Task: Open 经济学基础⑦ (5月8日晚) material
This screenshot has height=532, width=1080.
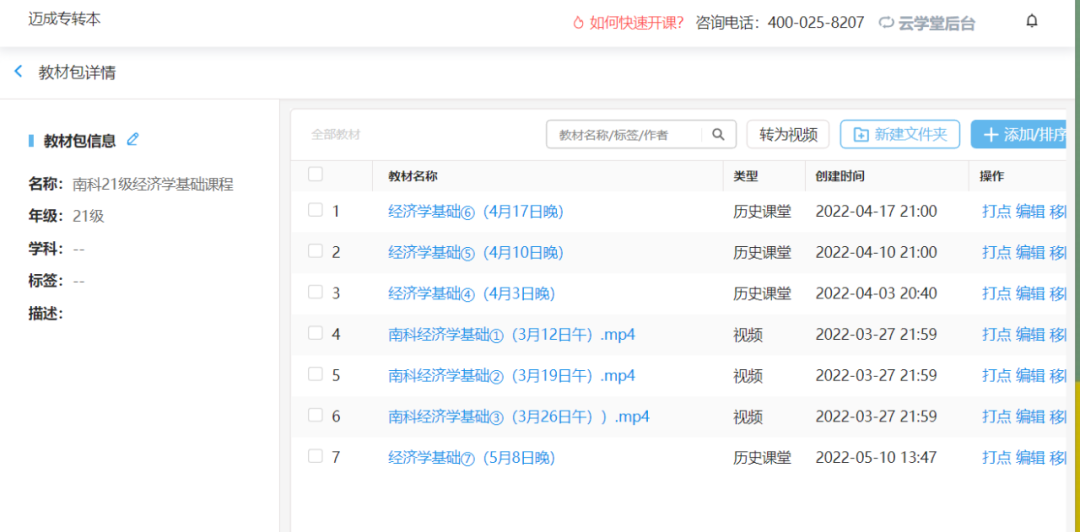Action: point(472,457)
